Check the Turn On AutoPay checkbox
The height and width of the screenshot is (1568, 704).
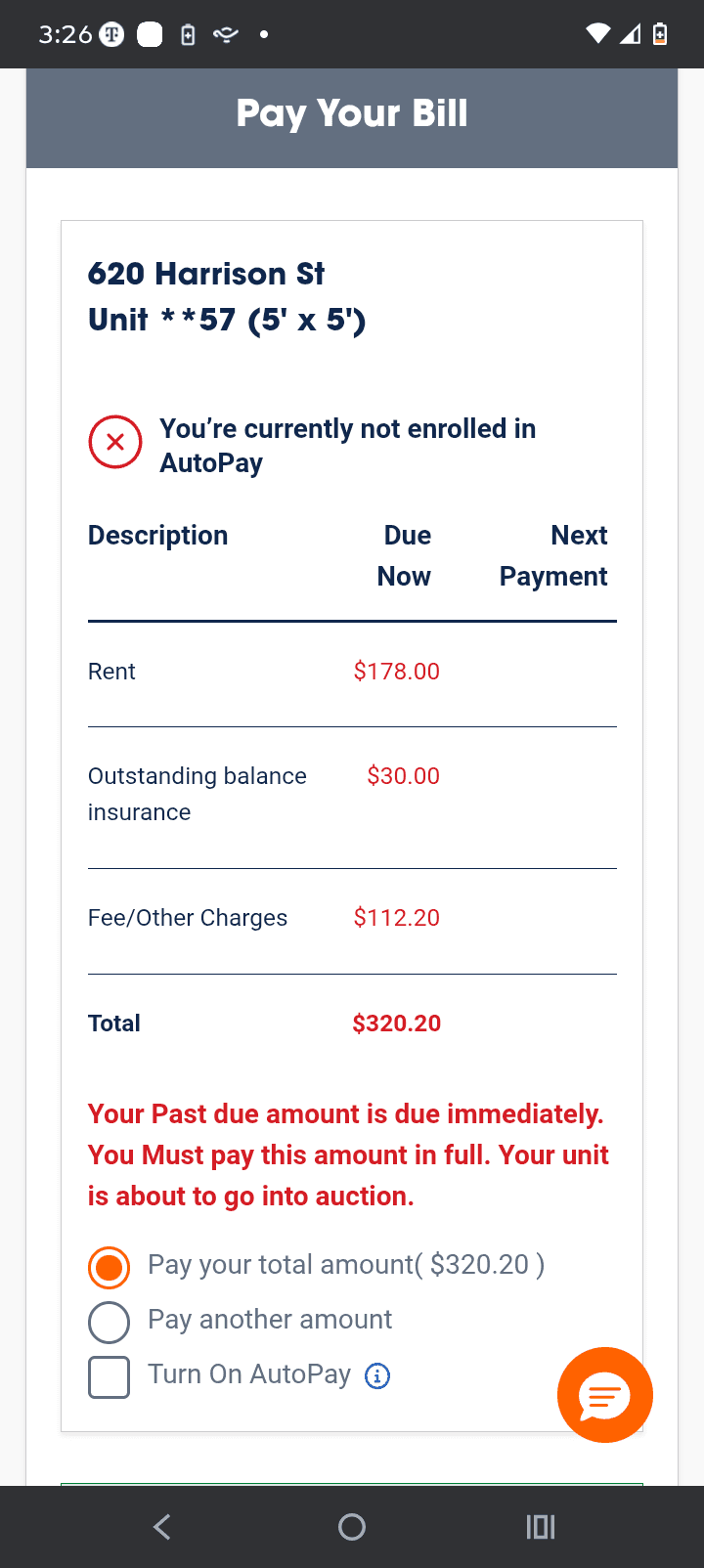pos(109,1376)
